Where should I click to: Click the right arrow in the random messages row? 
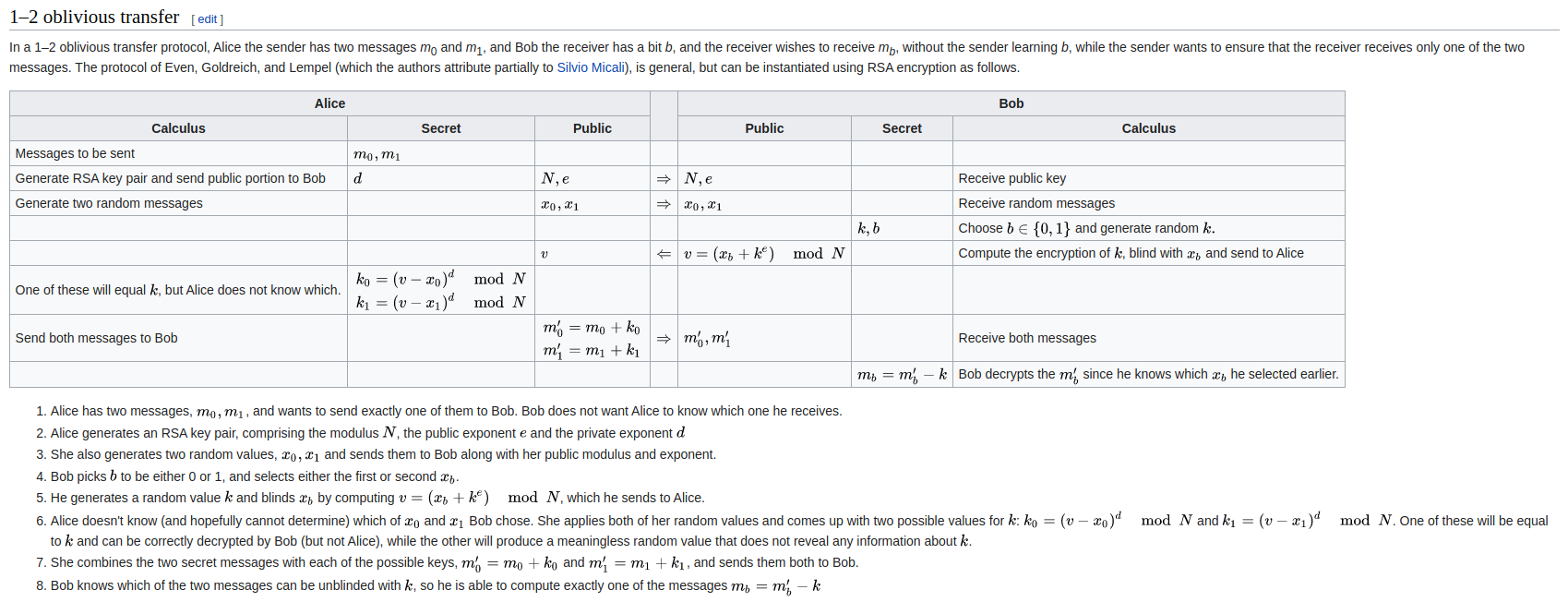click(664, 204)
